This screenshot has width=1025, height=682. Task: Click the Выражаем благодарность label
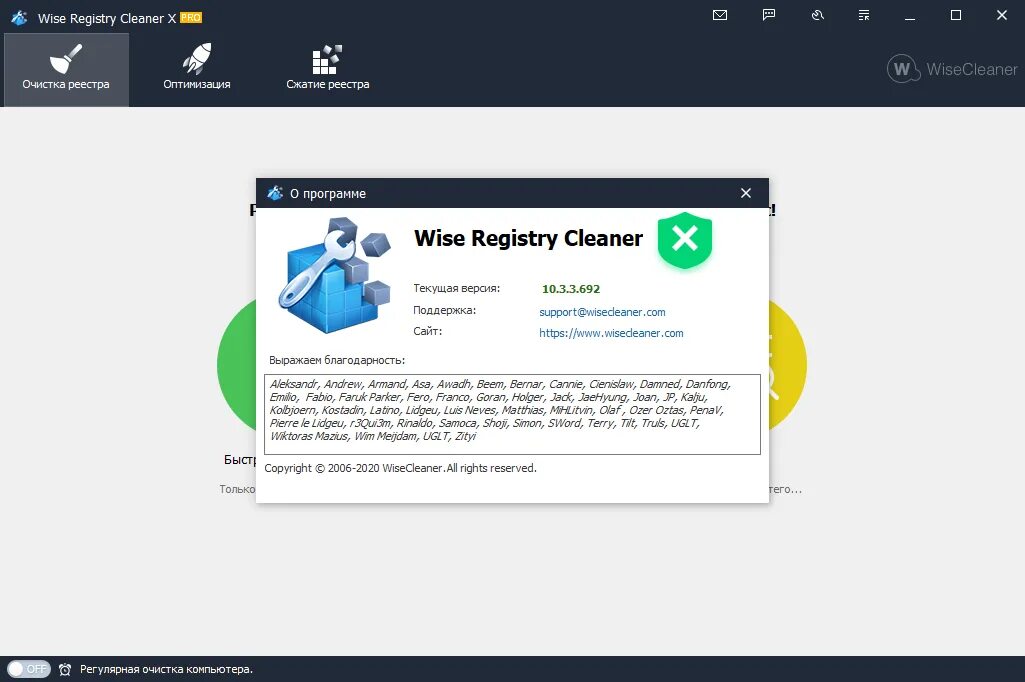point(337,360)
